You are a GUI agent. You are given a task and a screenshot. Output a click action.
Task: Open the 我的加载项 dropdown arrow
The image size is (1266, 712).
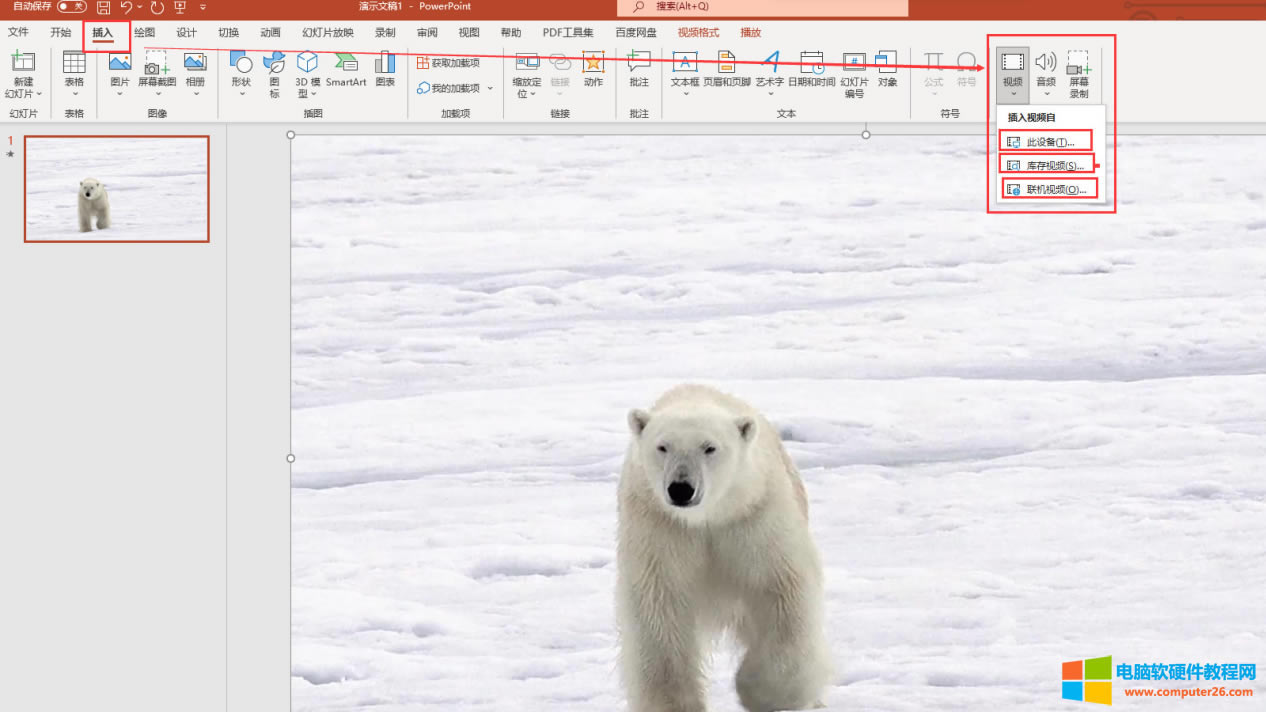(x=490, y=88)
